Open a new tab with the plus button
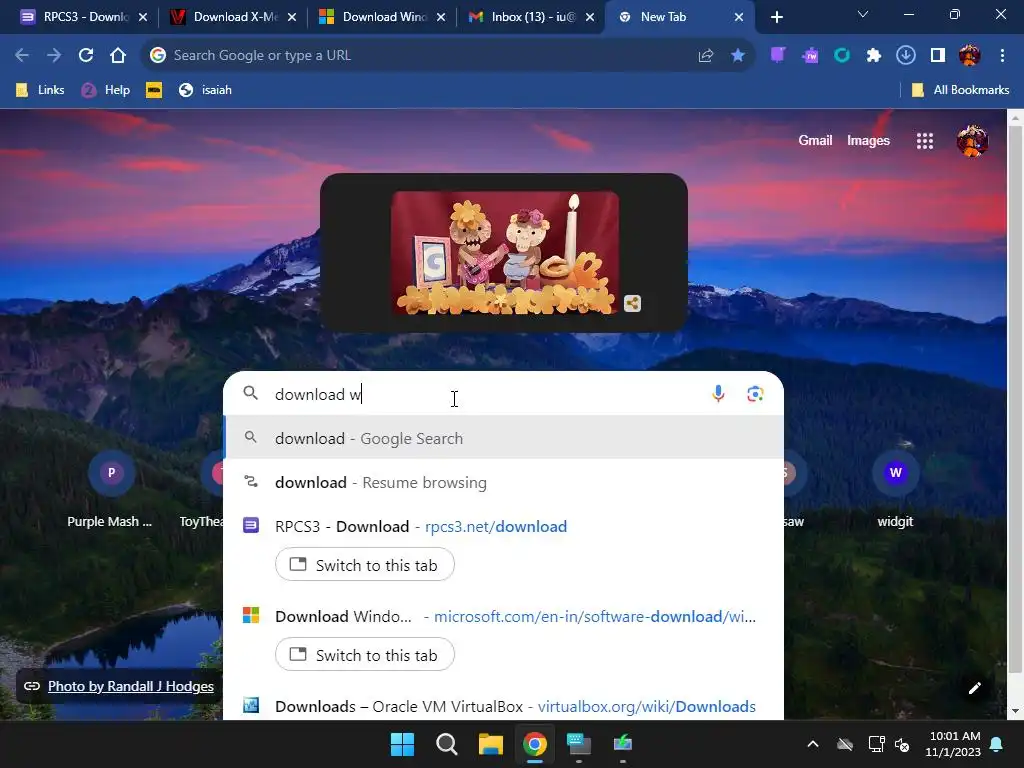The image size is (1024, 768). point(776,17)
